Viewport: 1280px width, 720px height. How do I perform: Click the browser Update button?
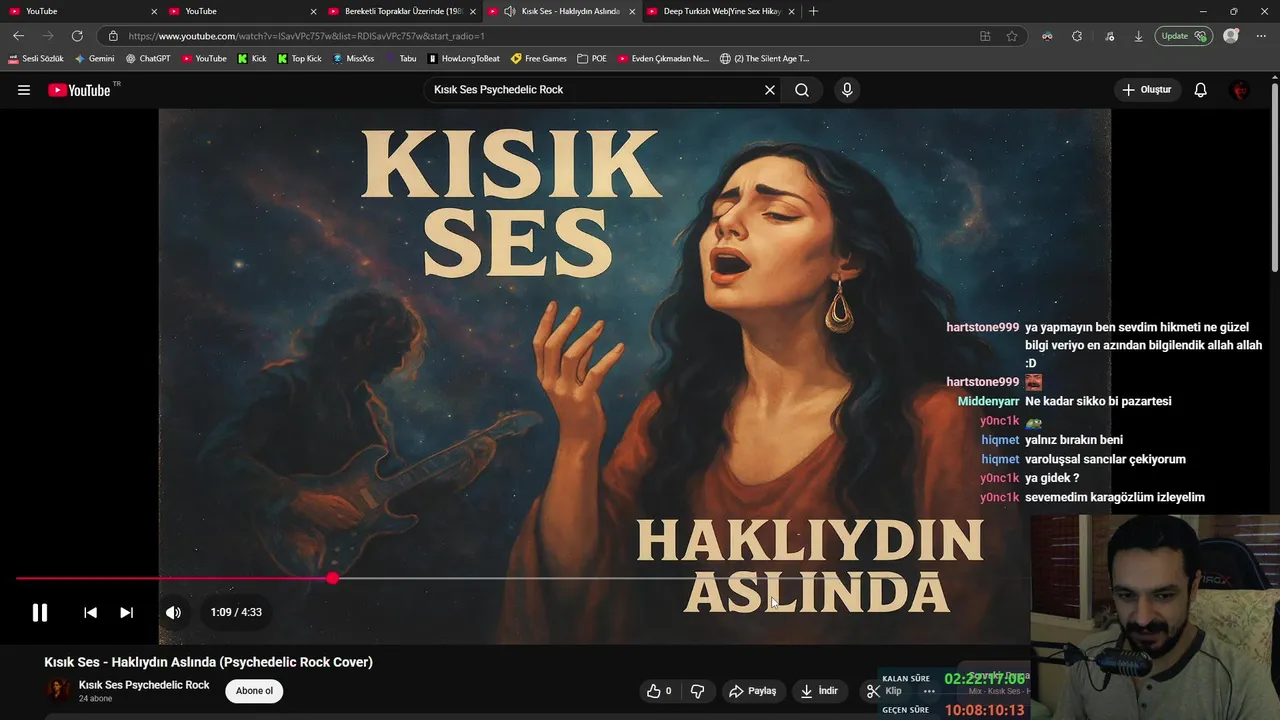[x=1184, y=36]
